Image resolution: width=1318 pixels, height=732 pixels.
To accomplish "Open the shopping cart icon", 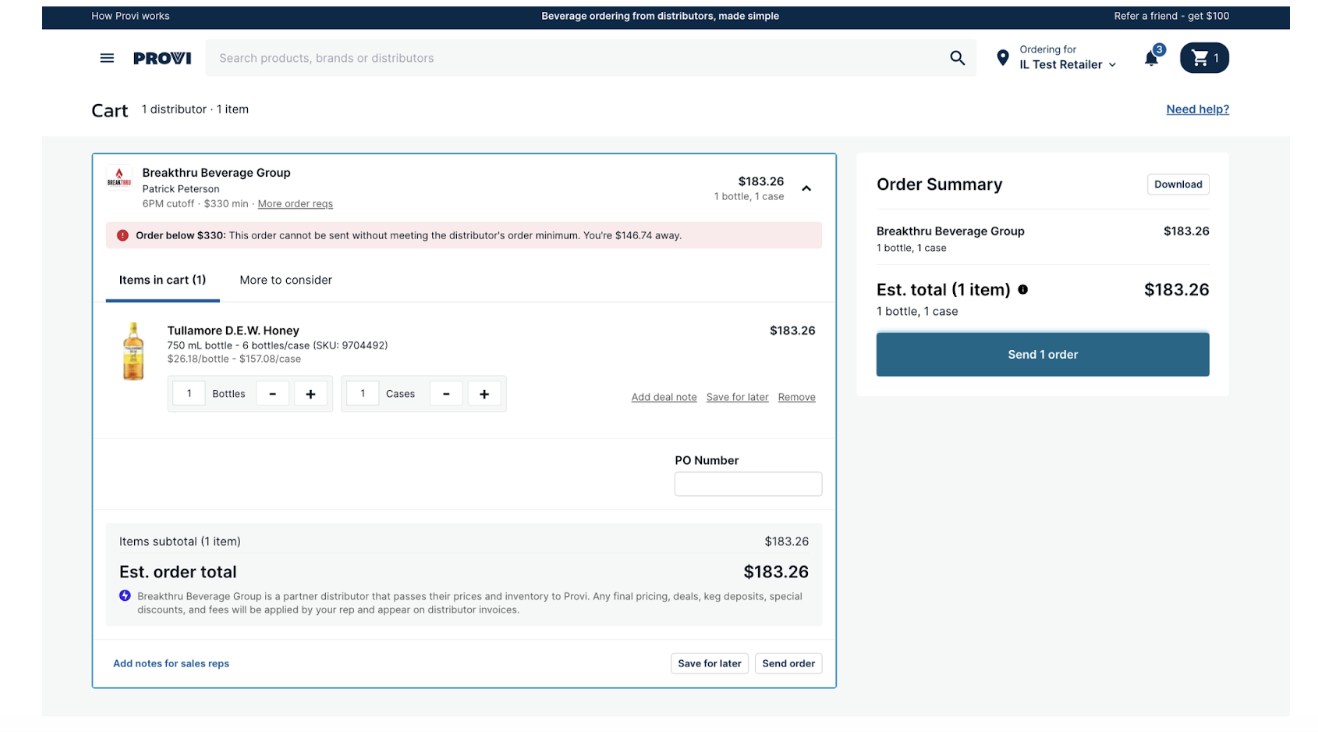I will click(1203, 58).
